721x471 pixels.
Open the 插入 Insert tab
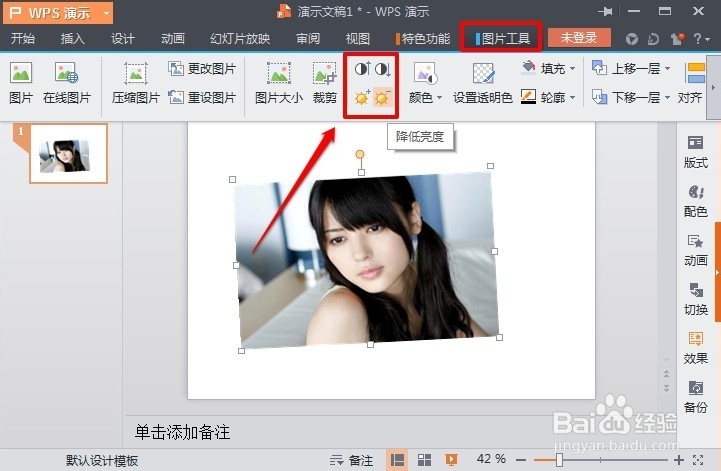73,39
